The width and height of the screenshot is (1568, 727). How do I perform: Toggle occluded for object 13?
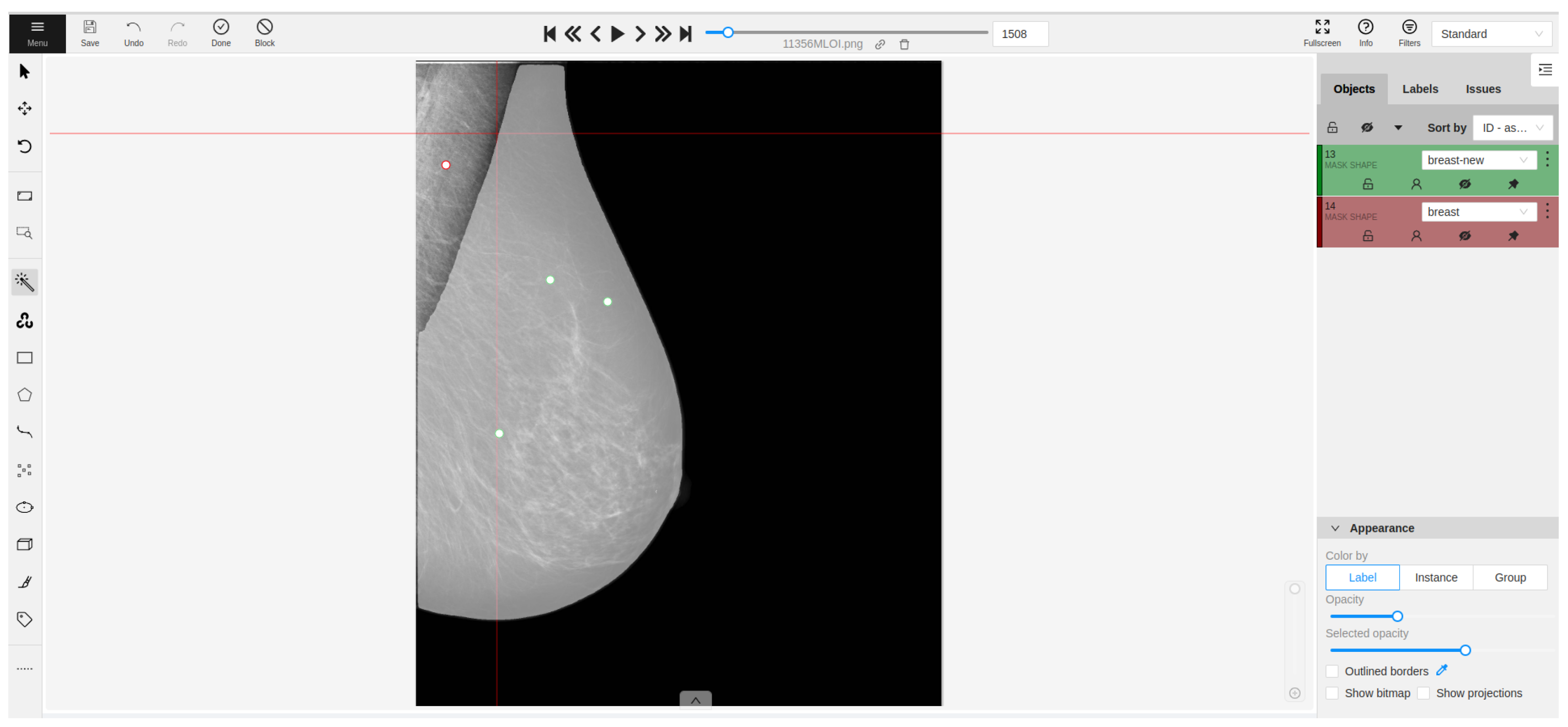coord(1416,184)
